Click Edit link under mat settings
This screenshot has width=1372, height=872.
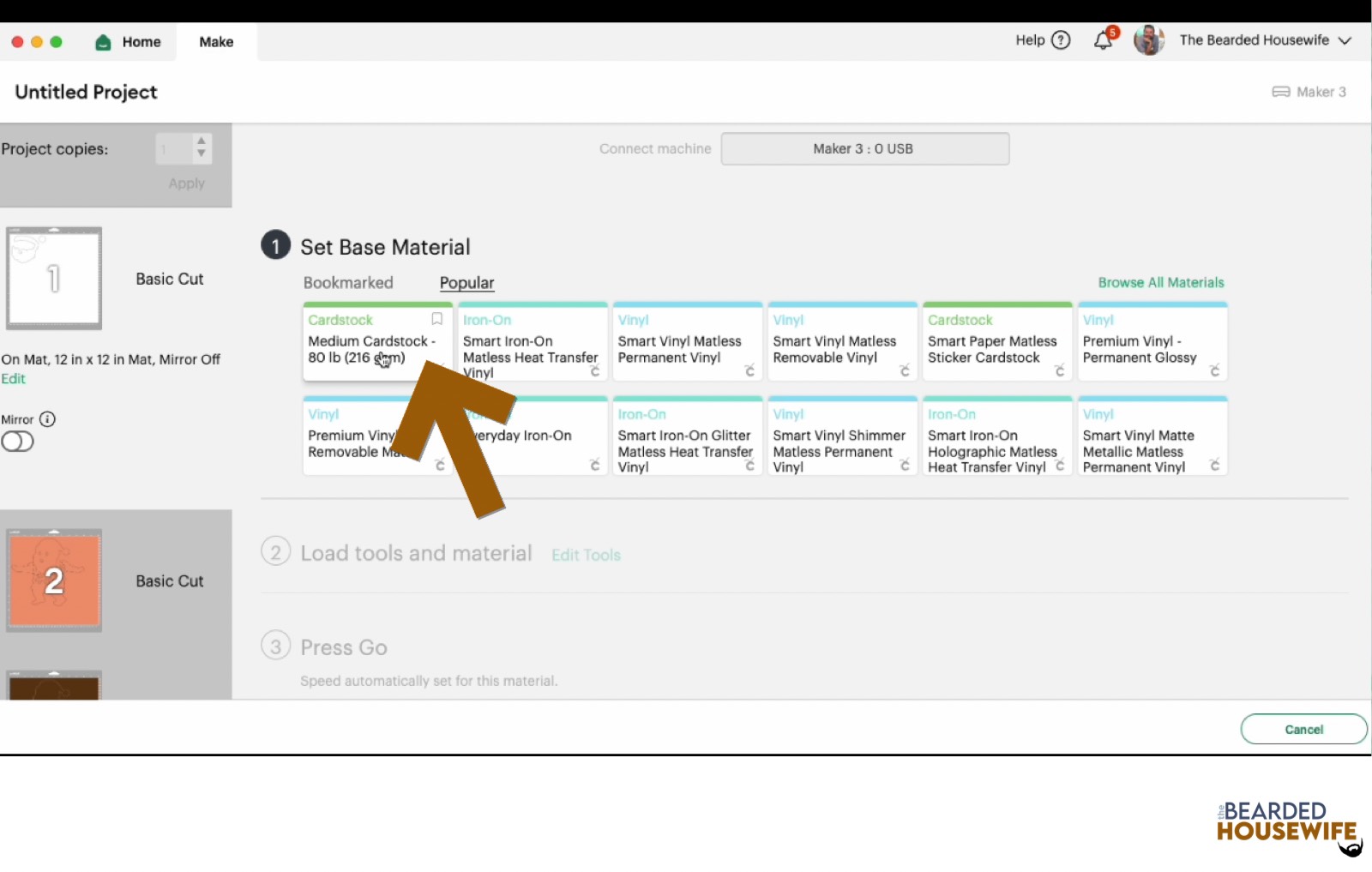[x=14, y=379]
